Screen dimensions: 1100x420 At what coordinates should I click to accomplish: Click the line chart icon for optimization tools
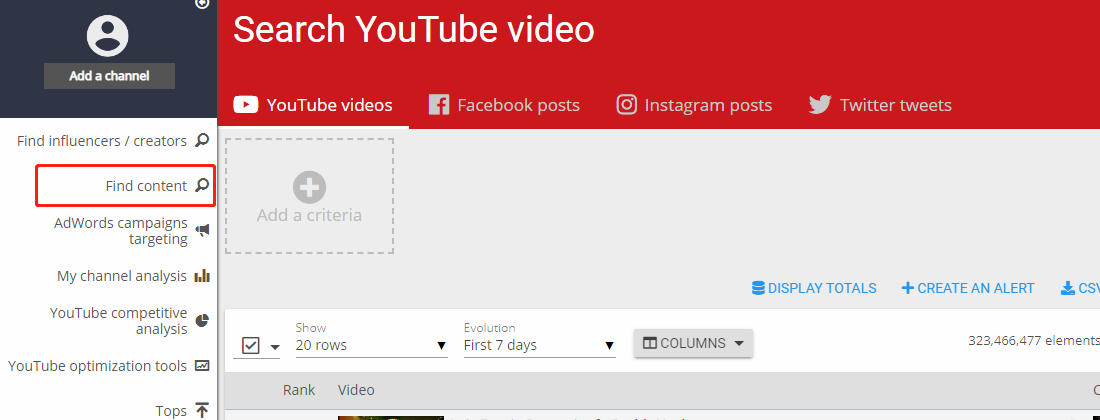202,365
